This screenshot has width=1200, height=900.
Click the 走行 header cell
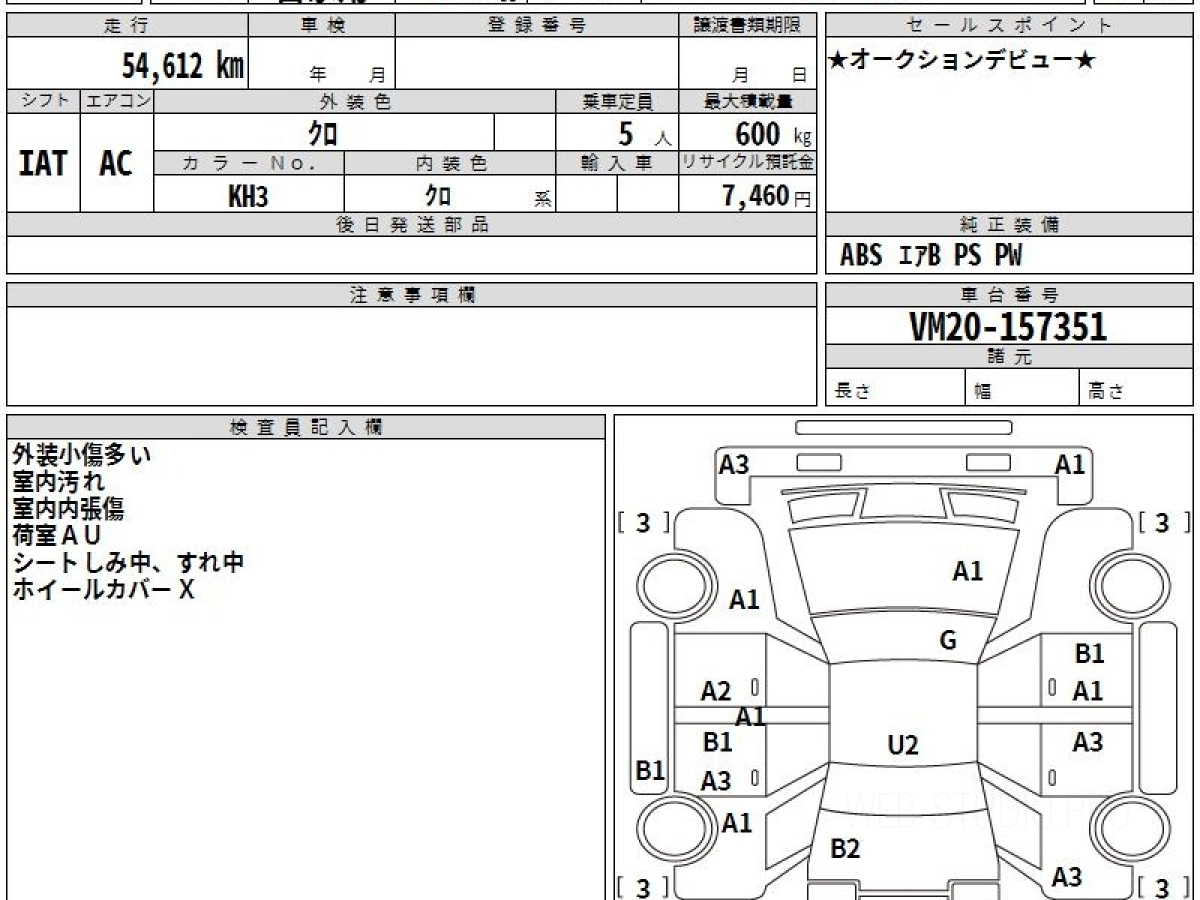tap(127, 26)
